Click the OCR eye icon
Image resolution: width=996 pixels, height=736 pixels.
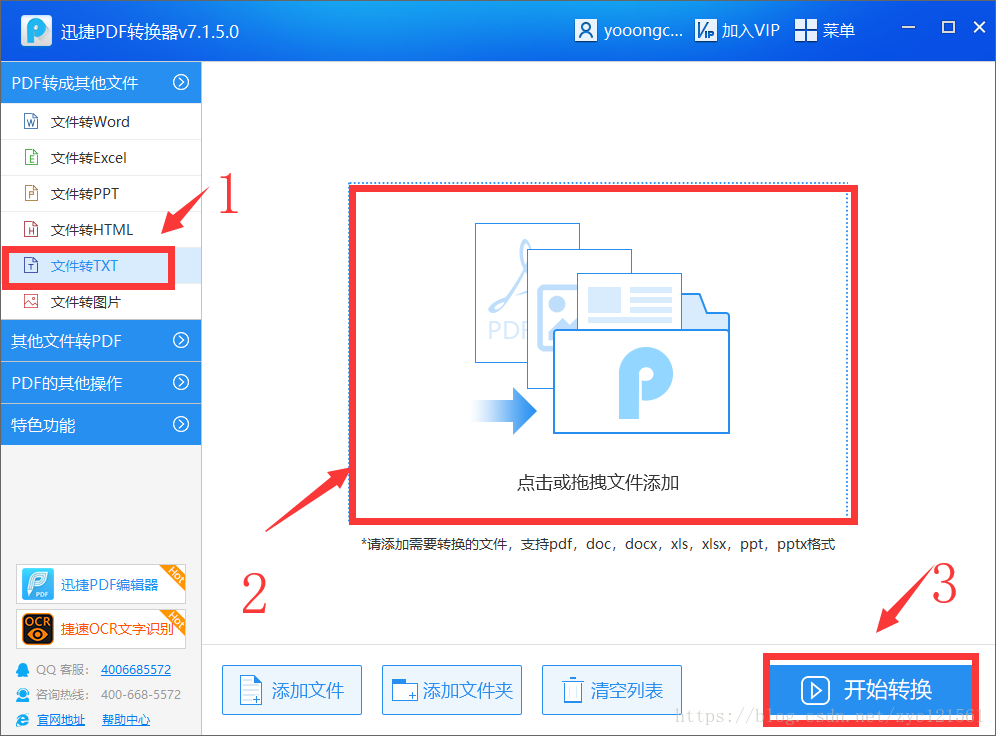point(38,629)
